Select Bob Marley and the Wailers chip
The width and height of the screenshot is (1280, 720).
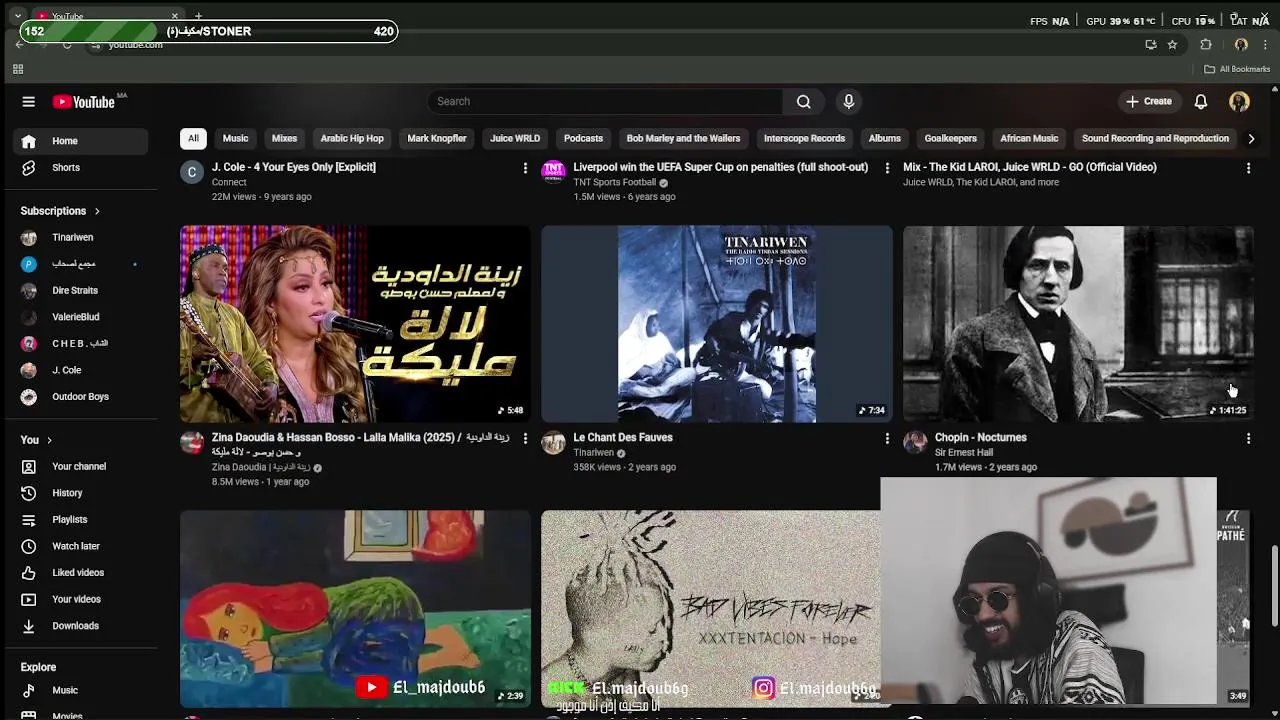pos(683,138)
